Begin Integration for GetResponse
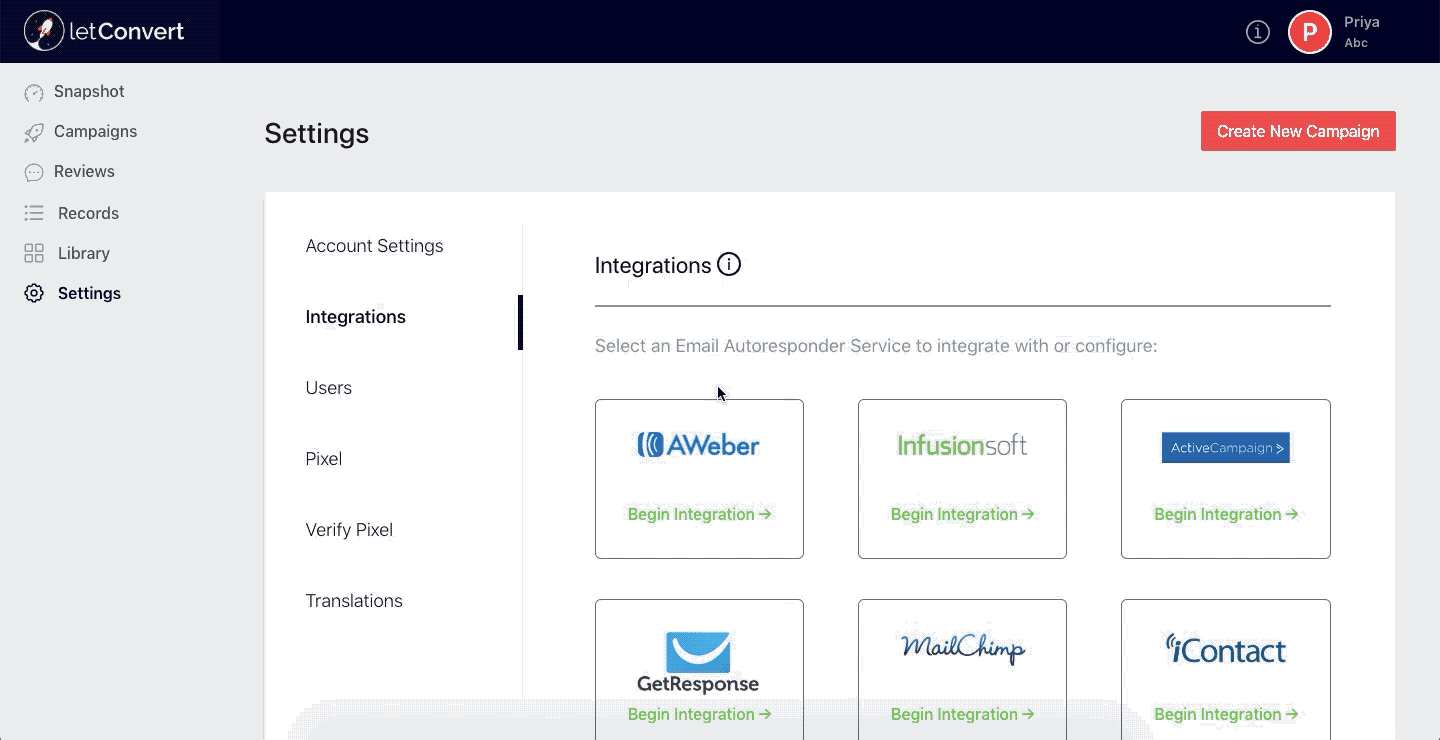 (x=699, y=714)
